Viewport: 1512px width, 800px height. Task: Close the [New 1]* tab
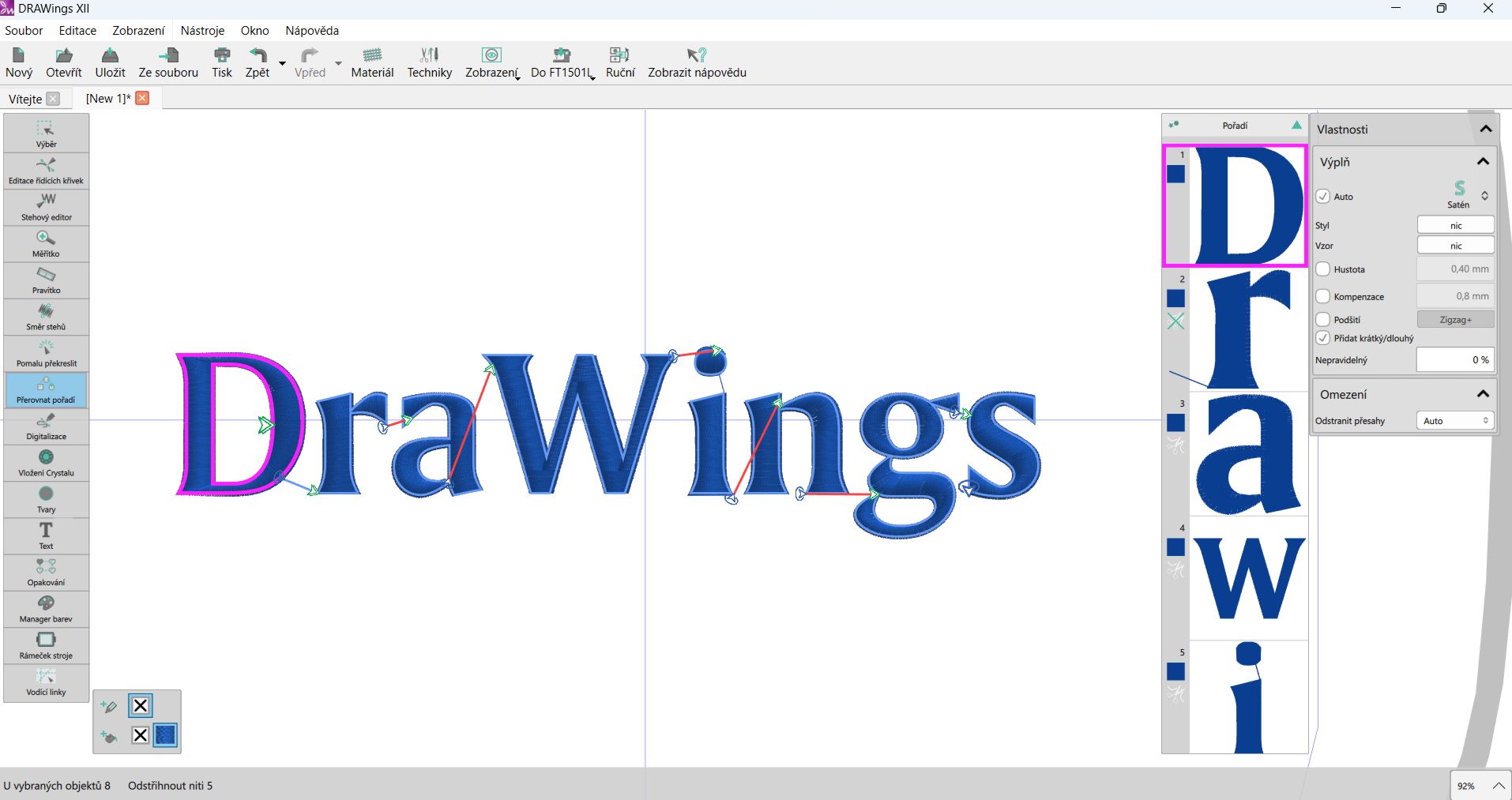click(x=142, y=98)
